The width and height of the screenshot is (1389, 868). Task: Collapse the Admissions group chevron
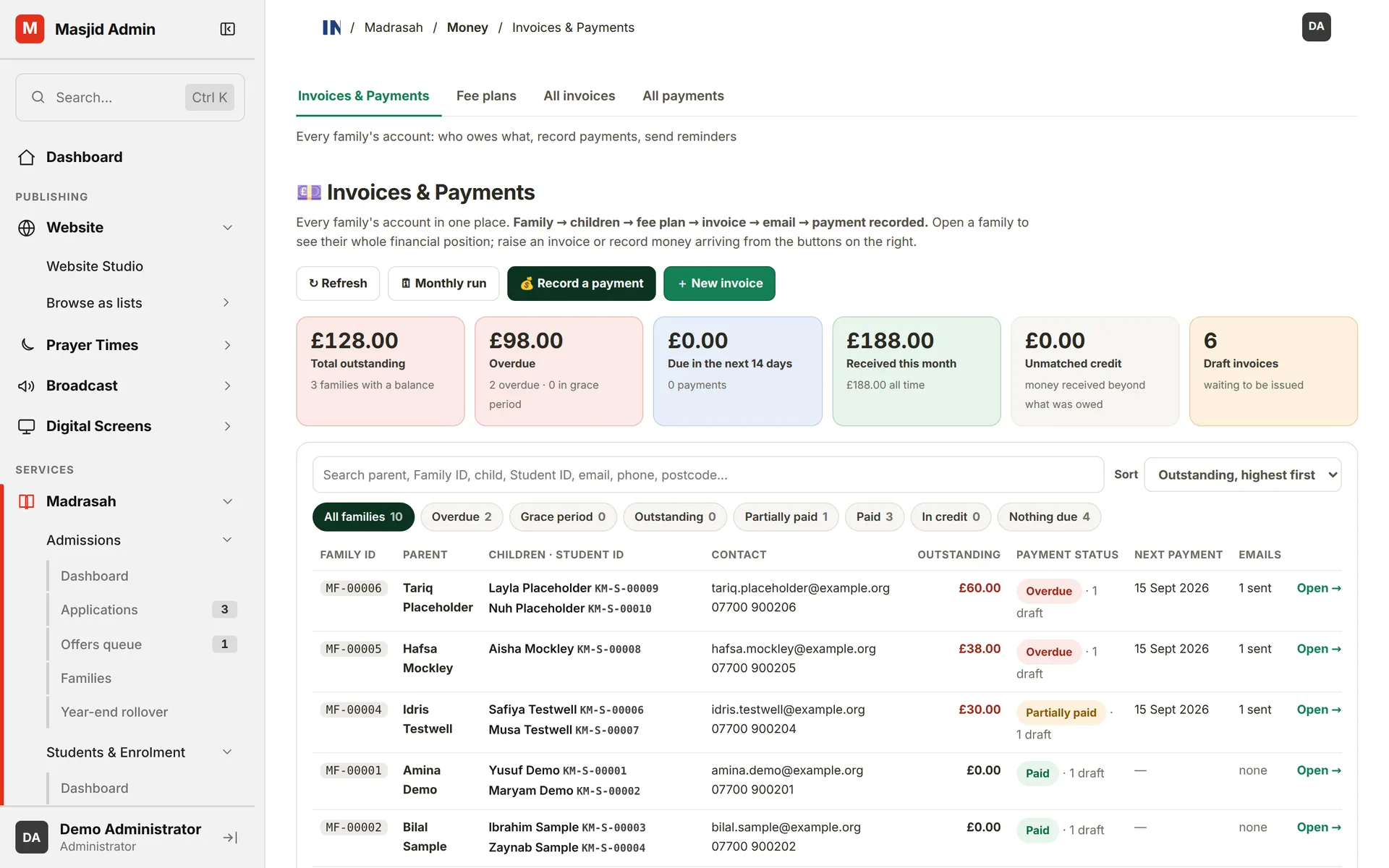(x=227, y=540)
